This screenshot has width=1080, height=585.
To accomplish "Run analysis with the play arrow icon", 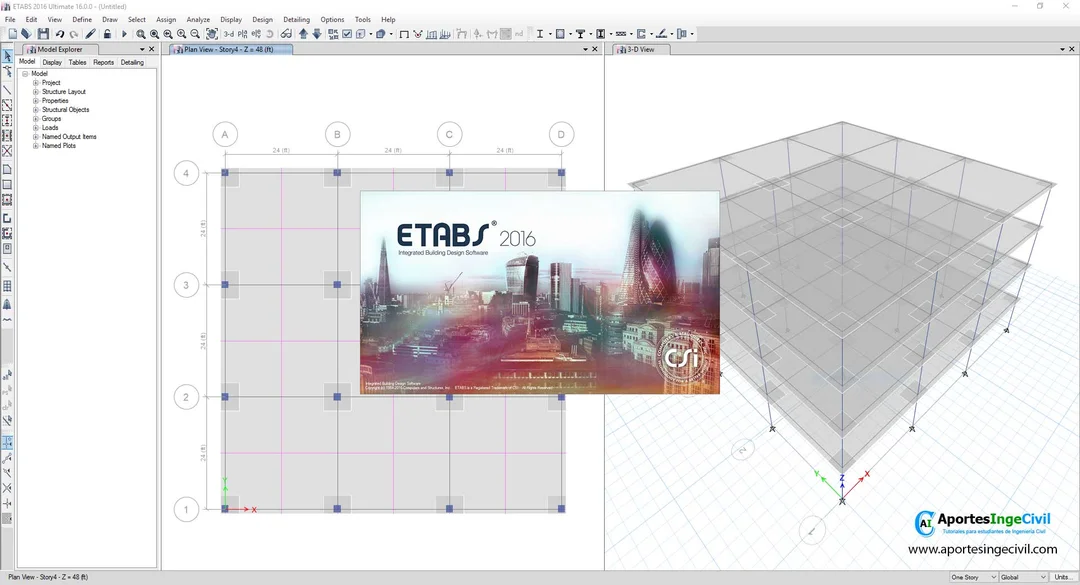I will (x=124, y=34).
